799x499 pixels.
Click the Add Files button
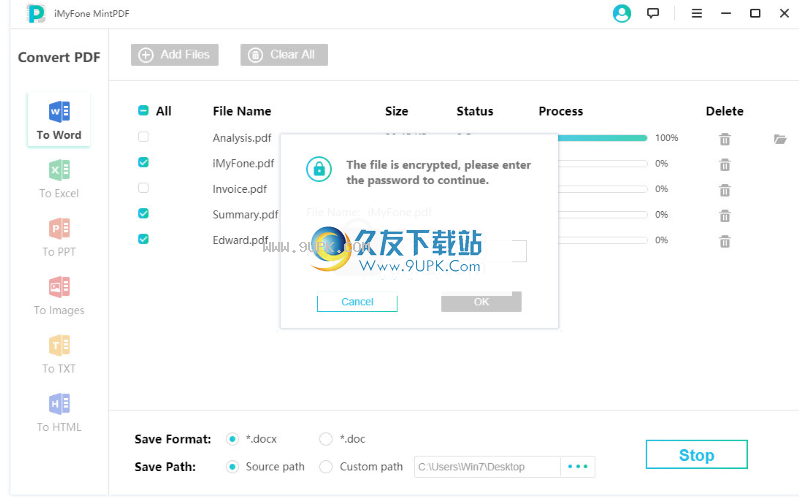[175, 55]
